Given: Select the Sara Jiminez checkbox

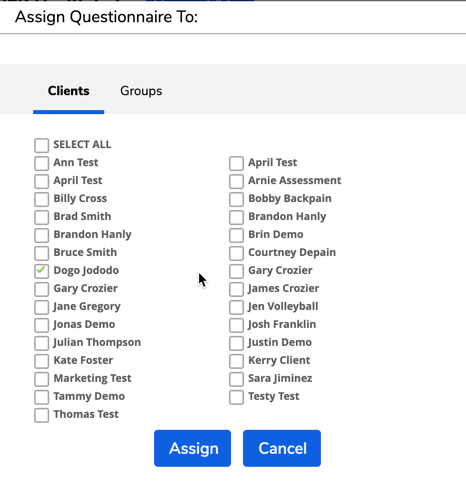Looking at the screenshot, I should pyautogui.click(x=236, y=379).
